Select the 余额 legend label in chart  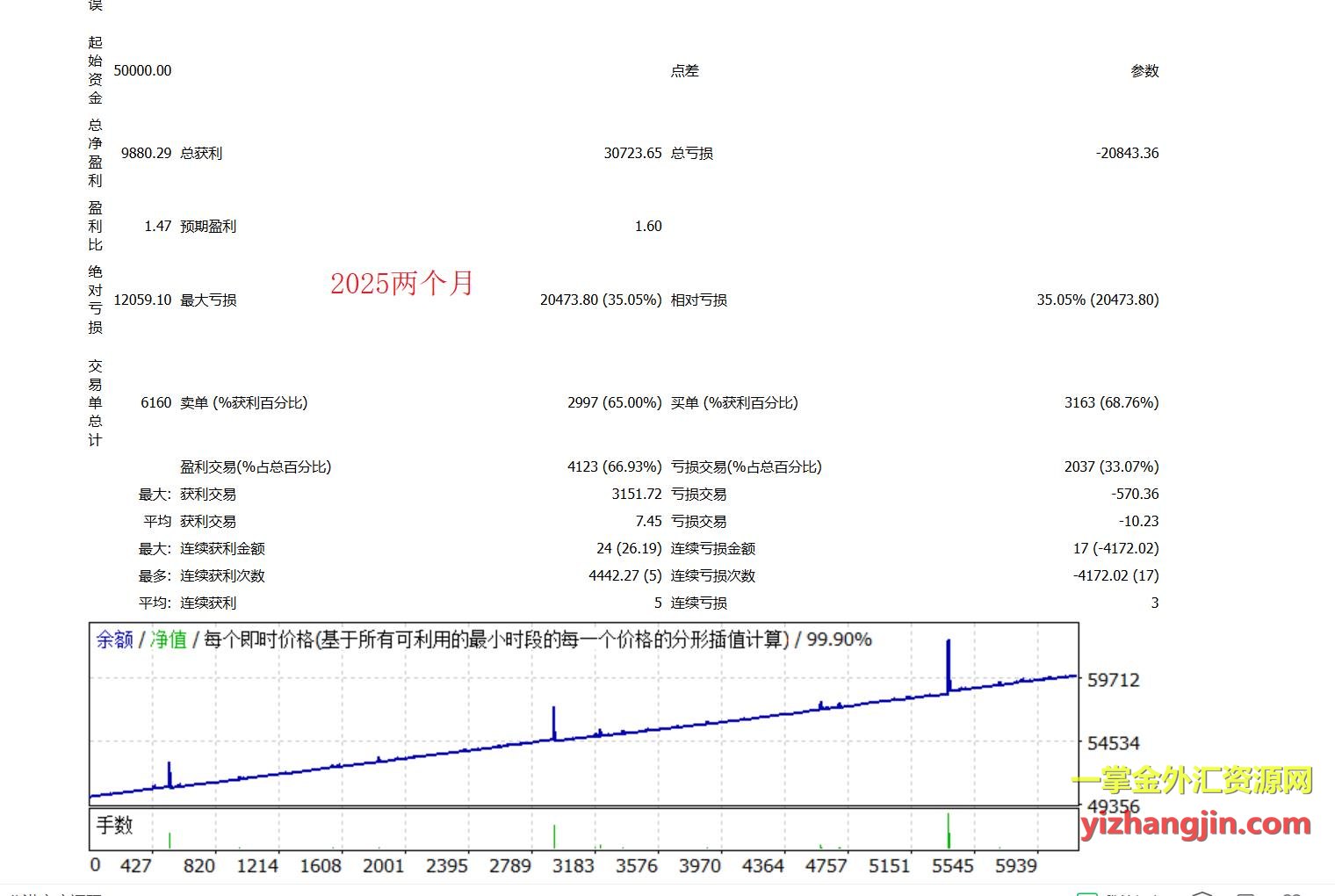pos(114,639)
